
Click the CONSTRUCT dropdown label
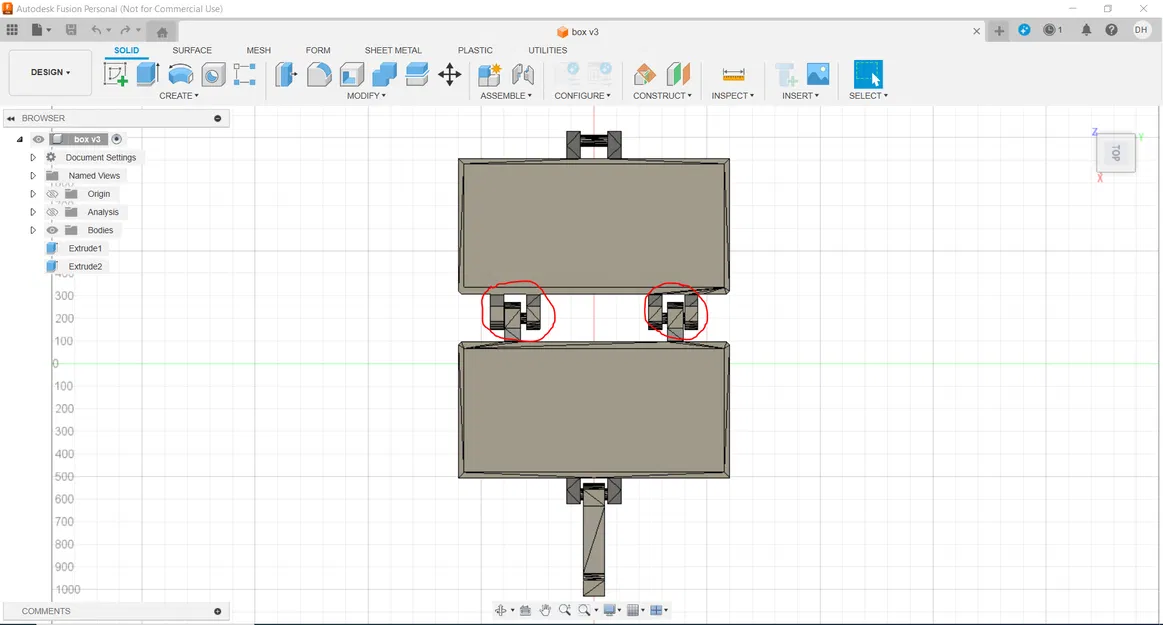662,96
